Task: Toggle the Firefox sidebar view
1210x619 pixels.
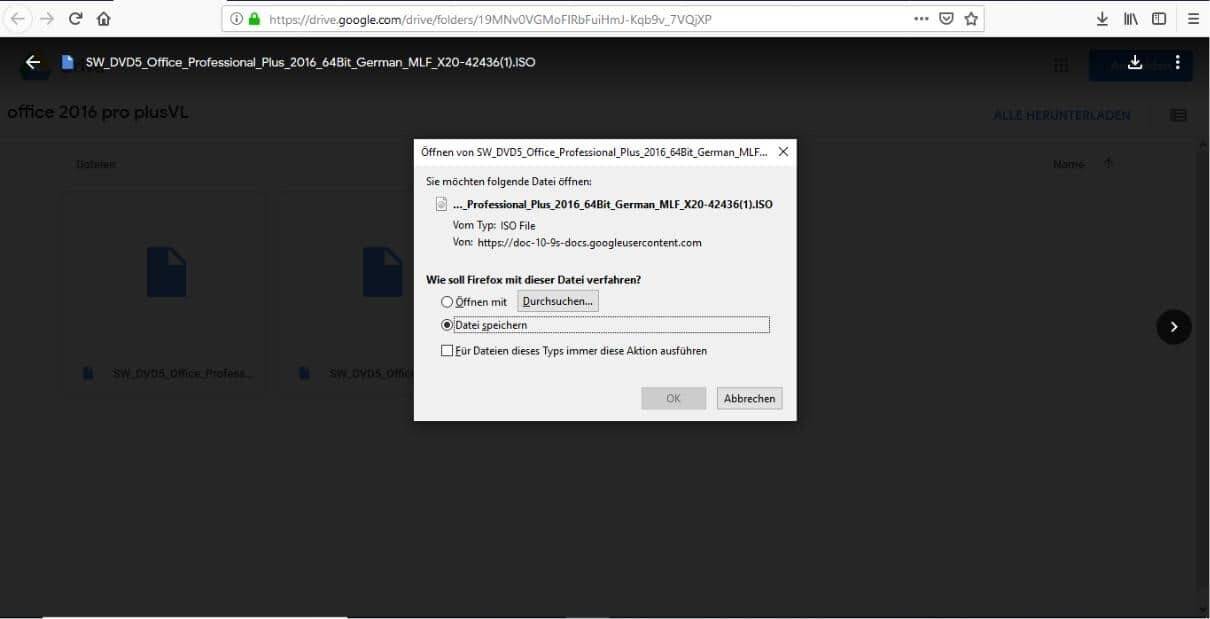Action: (1159, 19)
